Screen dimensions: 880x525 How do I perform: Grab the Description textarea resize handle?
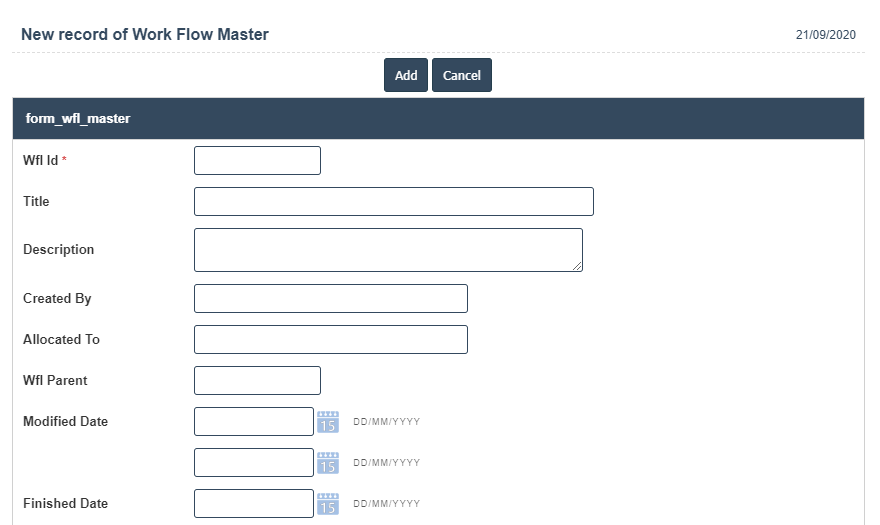tap(577, 266)
